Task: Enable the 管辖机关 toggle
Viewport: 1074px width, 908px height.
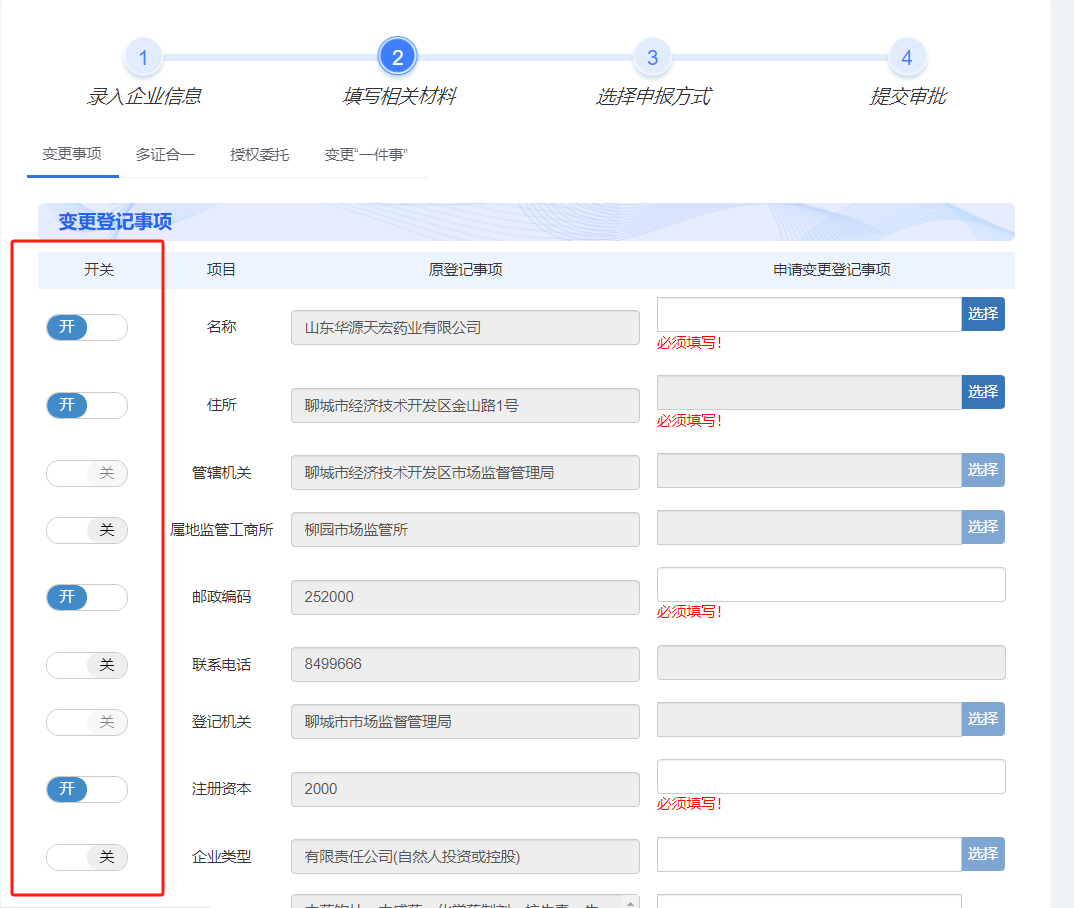Action: click(86, 473)
